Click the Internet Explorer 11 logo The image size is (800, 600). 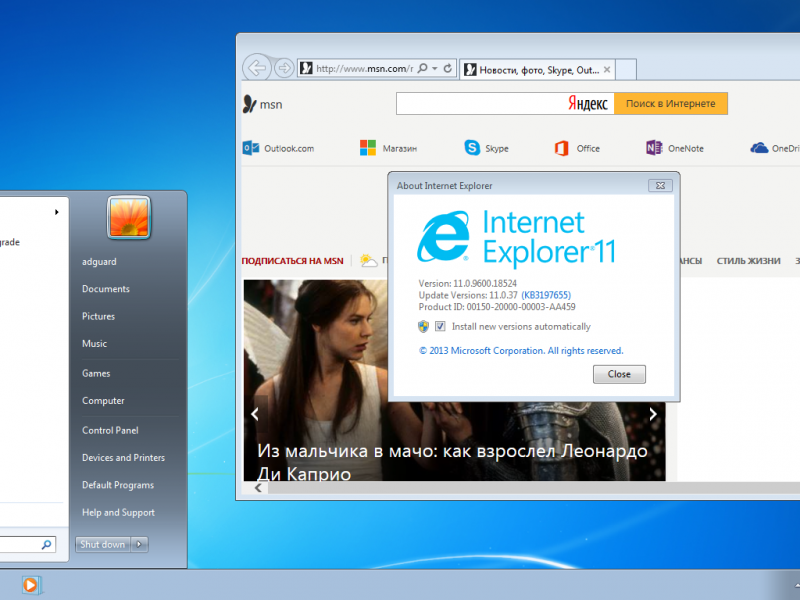tap(516, 237)
